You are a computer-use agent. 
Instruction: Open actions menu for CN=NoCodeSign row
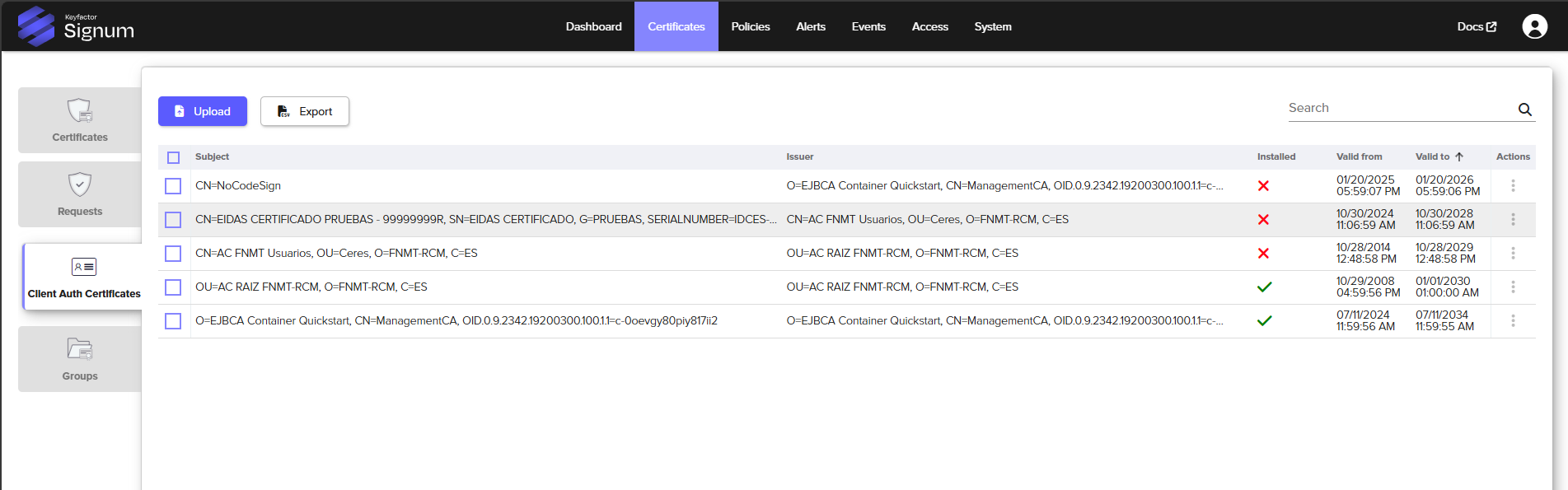[x=1513, y=186]
